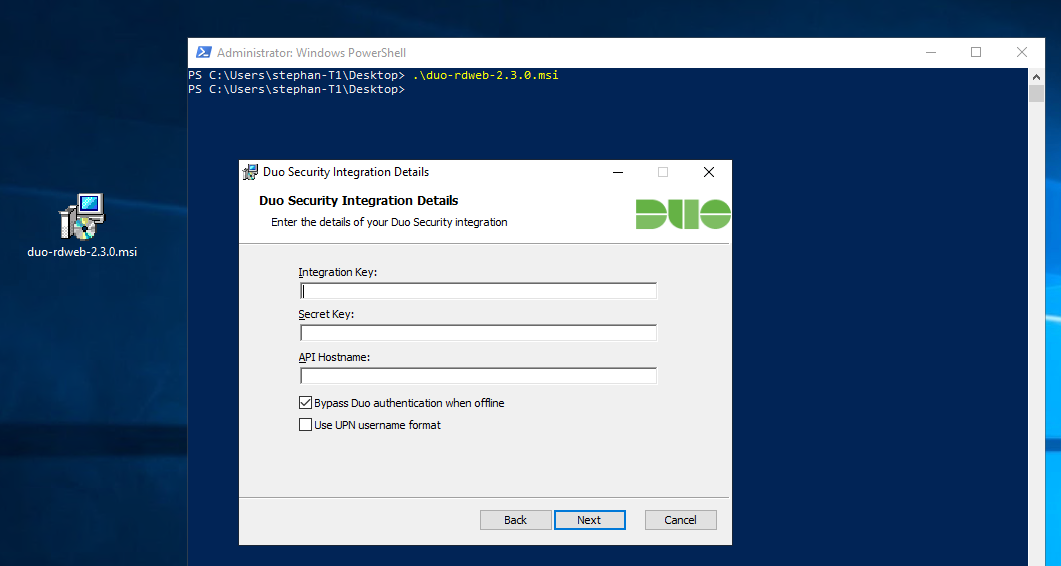Image resolution: width=1061 pixels, height=566 pixels.
Task: Click the Duo logo in the installer
Action: pyautogui.click(x=683, y=214)
